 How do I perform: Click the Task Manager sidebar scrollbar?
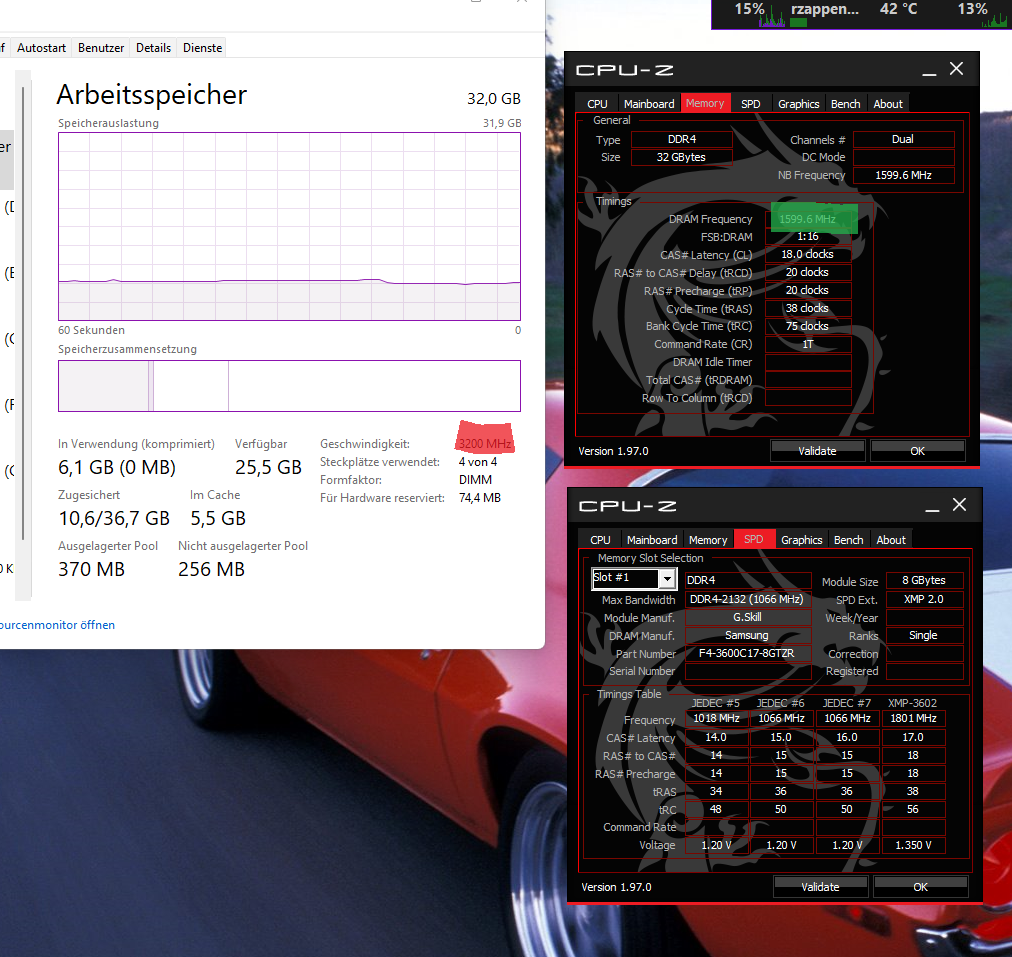(23, 313)
